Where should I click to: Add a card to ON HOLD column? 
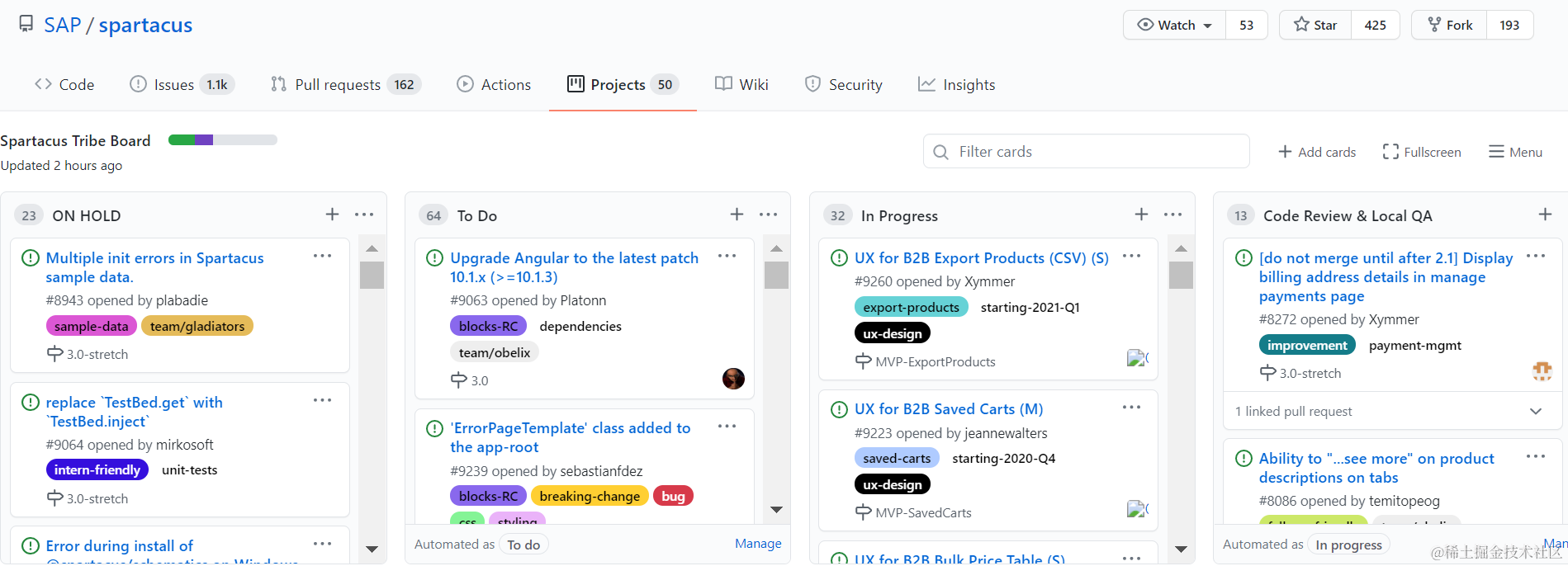[332, 215]
